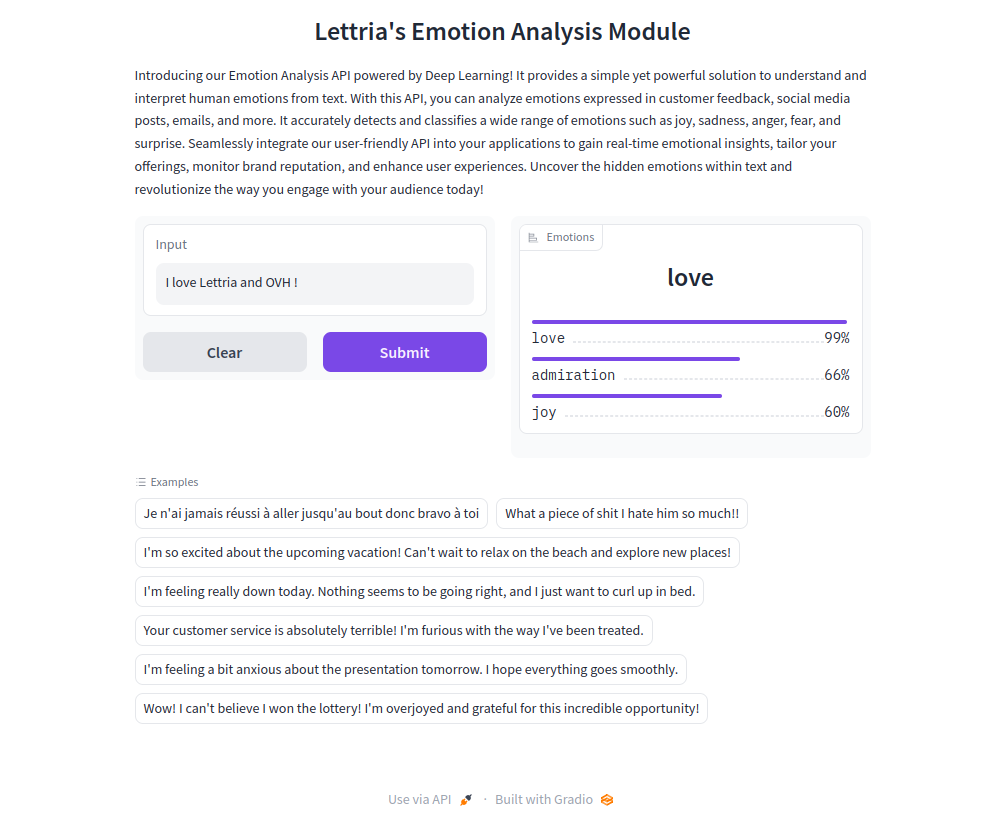Image resolution: width=1004 pixels, height=822 pixels.
Task: Select the won the lottery example
Action: click(x=421, y=709)
